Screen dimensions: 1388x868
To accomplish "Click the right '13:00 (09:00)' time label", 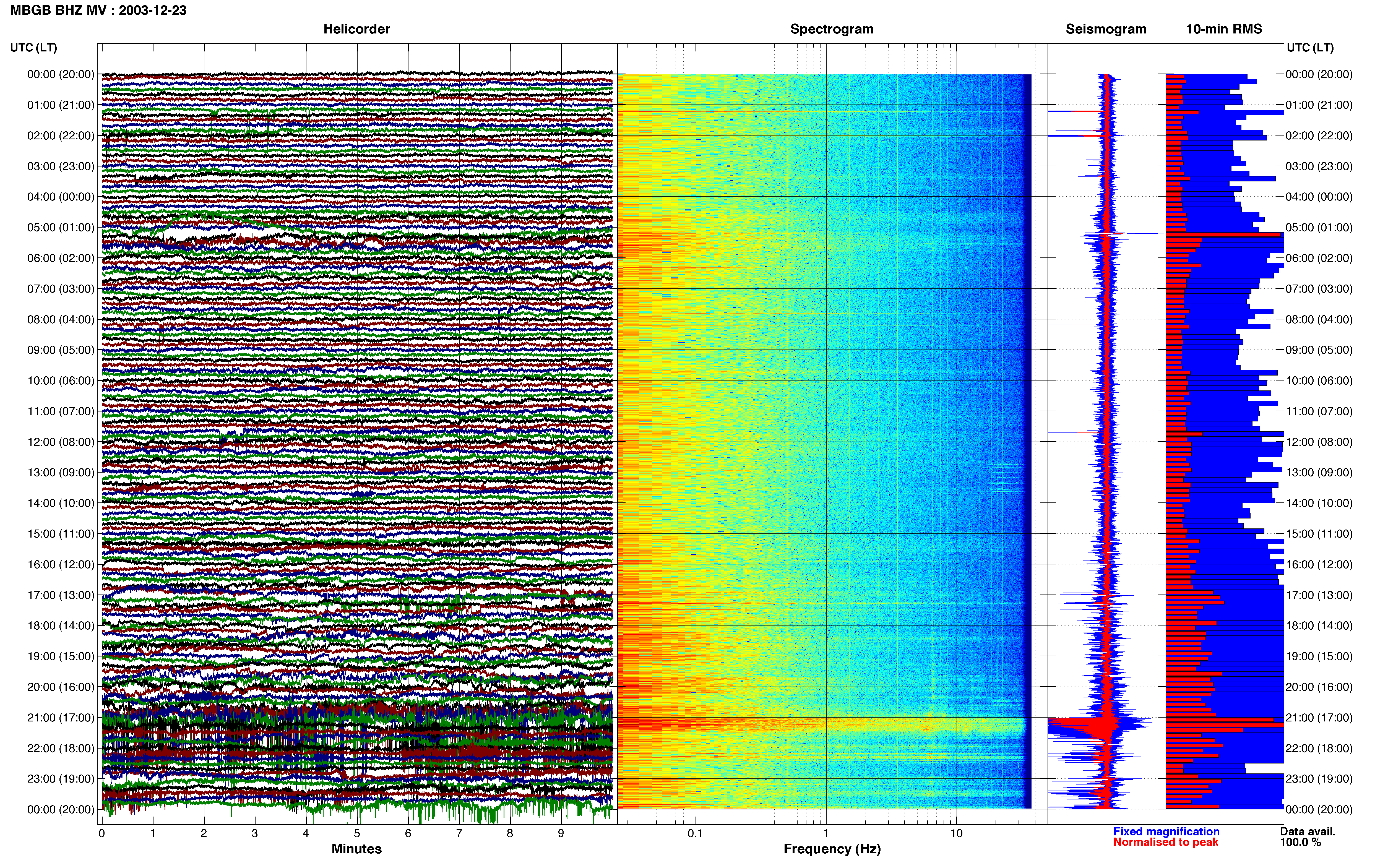I will pos(1319,473).
